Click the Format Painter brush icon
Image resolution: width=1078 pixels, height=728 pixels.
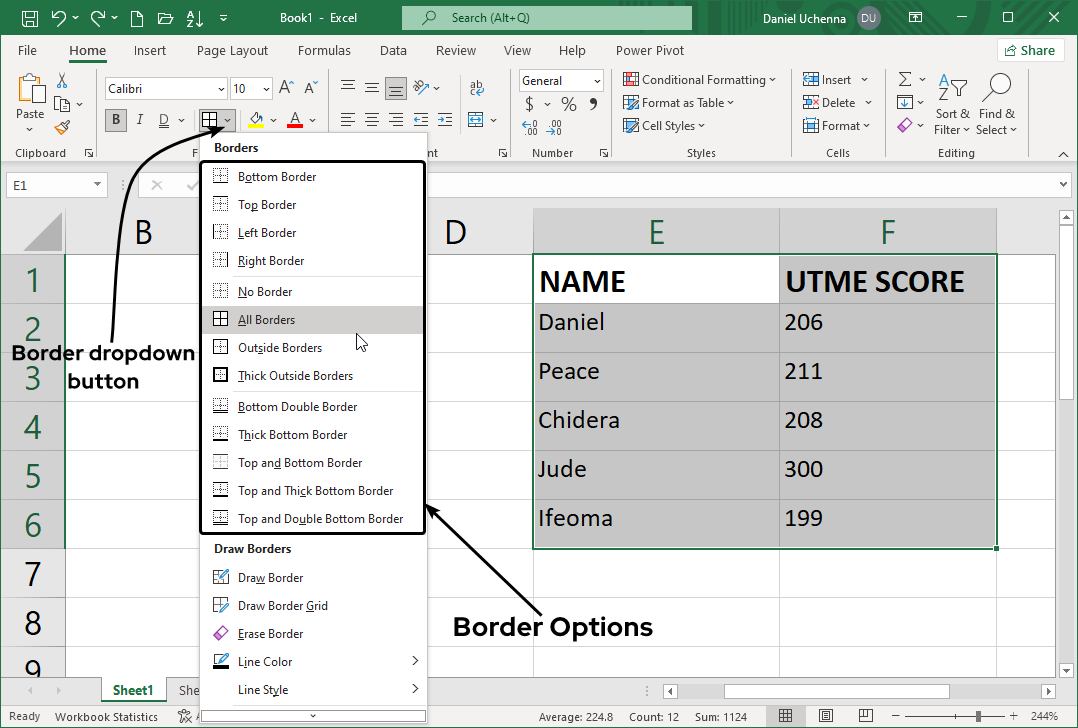62,127
